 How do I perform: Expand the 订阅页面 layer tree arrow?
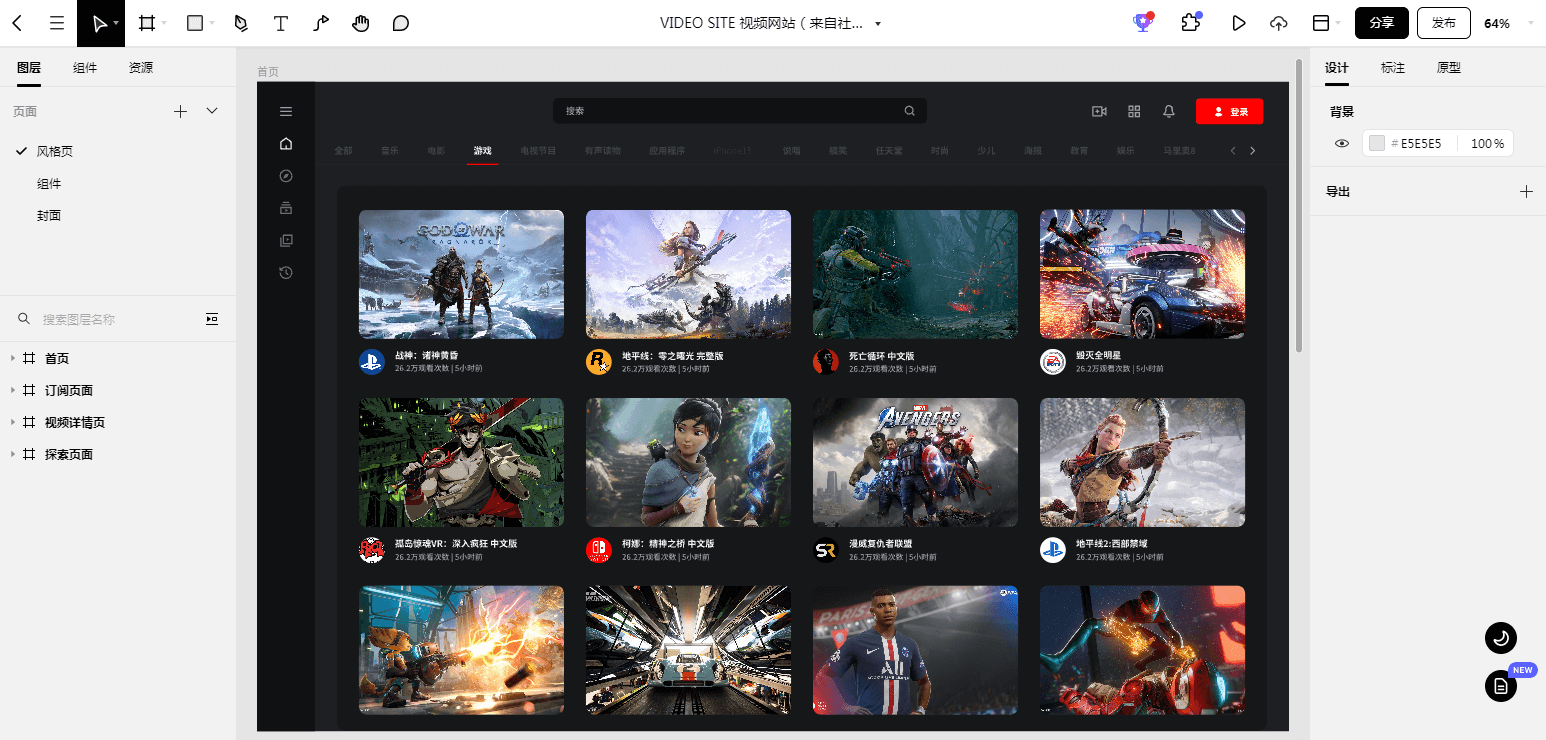pyautogui.click(x=12, y=390)
